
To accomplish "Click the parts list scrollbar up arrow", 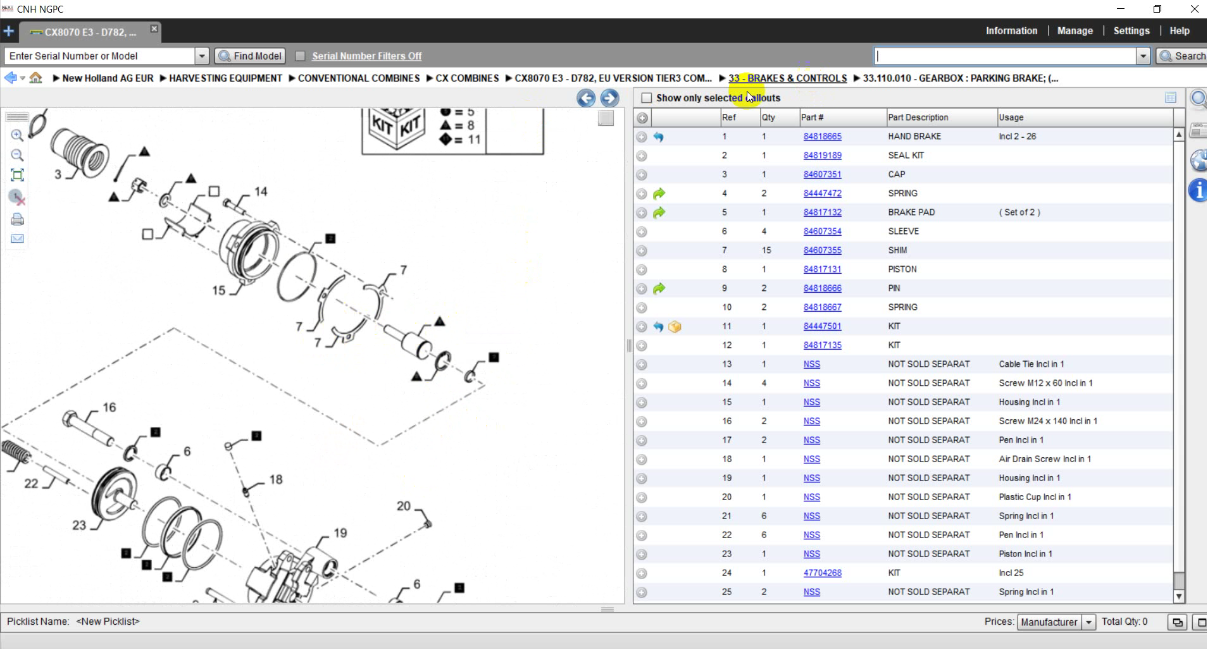I will pos(1179,133).
